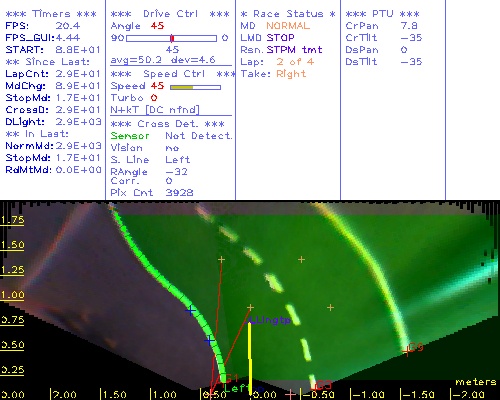Click the upper blue cross on green line

pos(191,311)
